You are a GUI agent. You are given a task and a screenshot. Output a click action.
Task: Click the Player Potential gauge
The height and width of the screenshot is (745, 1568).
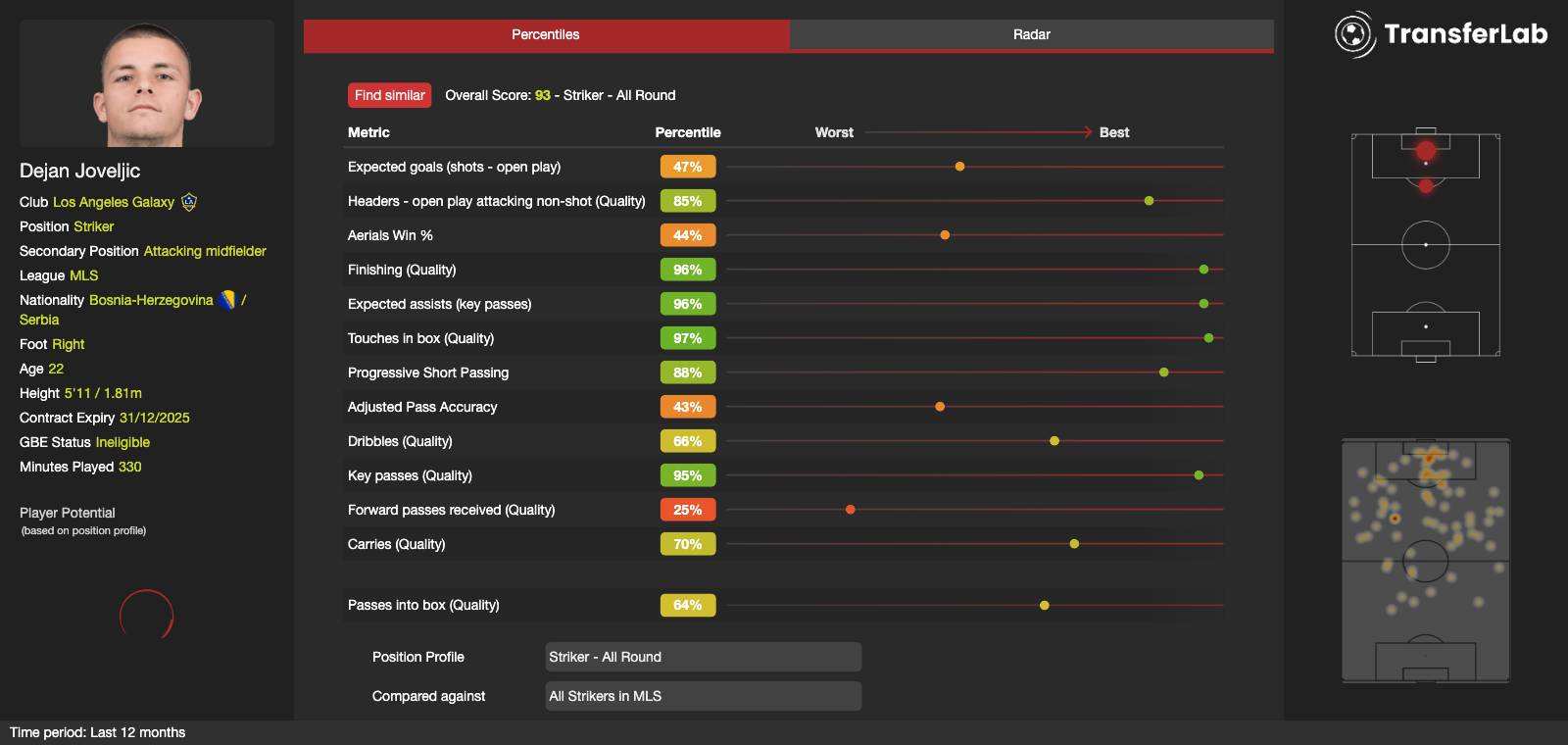(146, 614)
